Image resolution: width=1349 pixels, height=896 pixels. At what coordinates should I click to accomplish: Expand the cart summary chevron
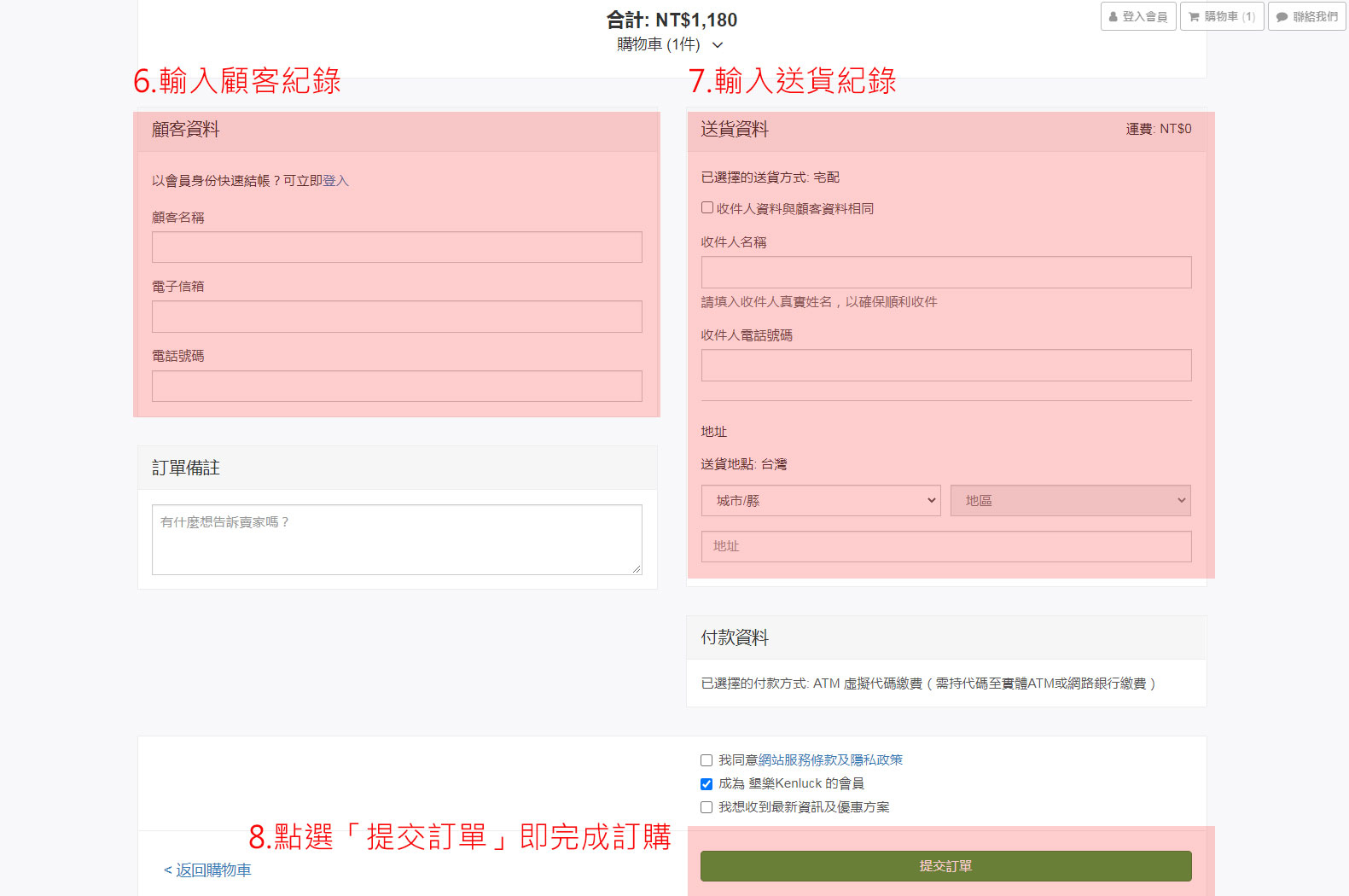point(718,45)
